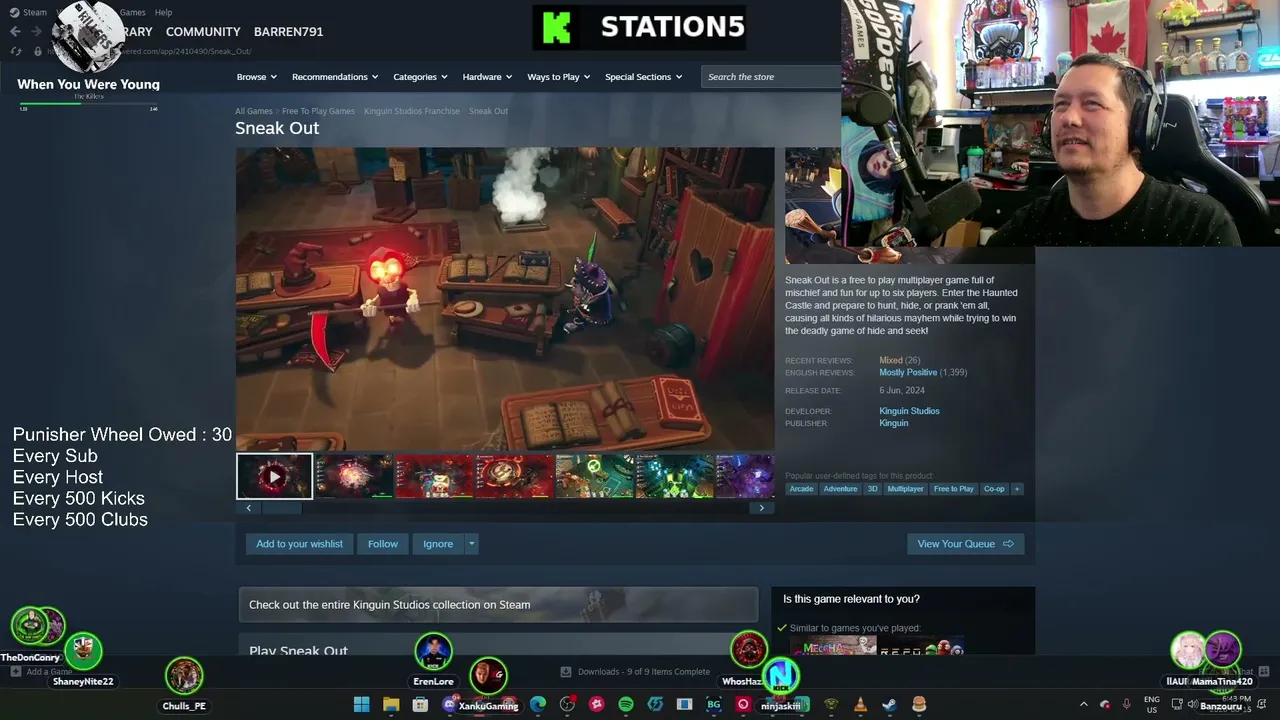Ignore this game
Viewport: 1280px width, 720px height.
438,544
